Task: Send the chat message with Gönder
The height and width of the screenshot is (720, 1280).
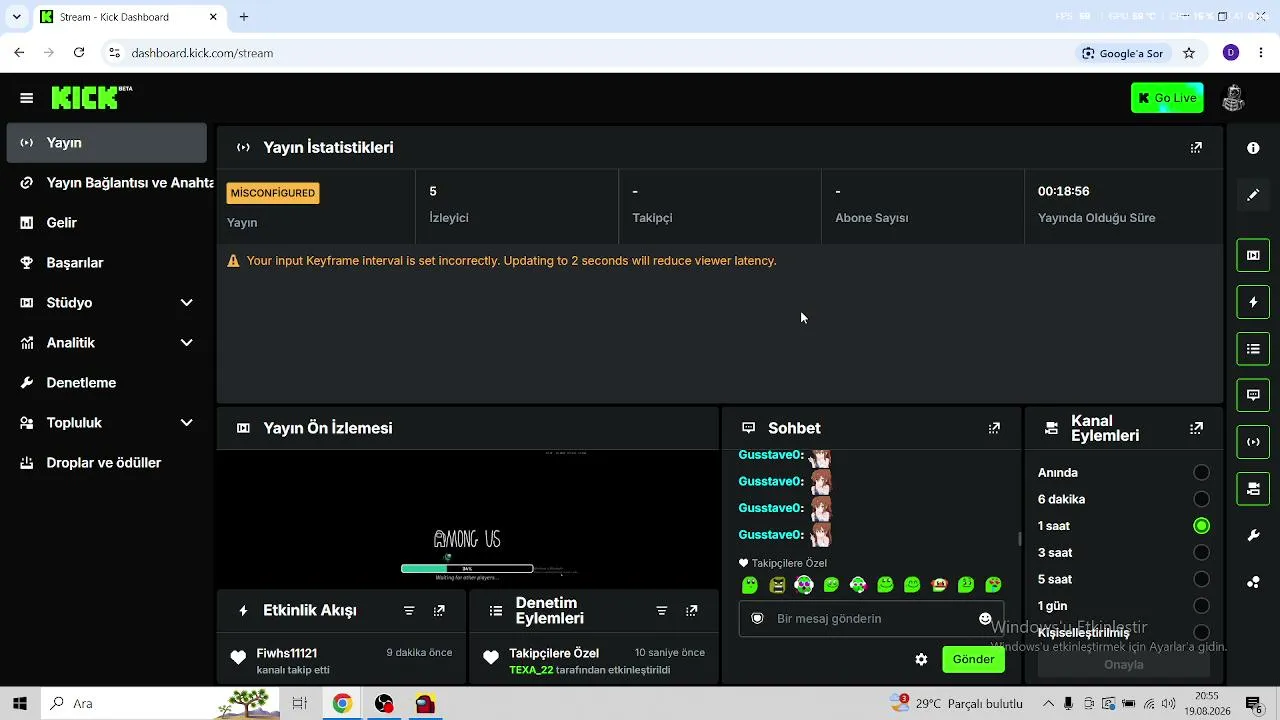Action: coord(973,659)
